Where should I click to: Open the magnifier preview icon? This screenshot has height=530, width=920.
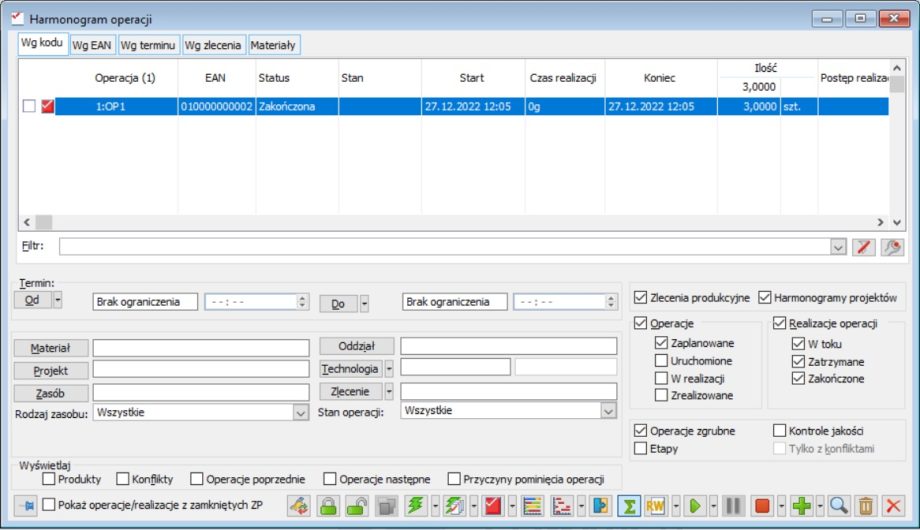838,506
